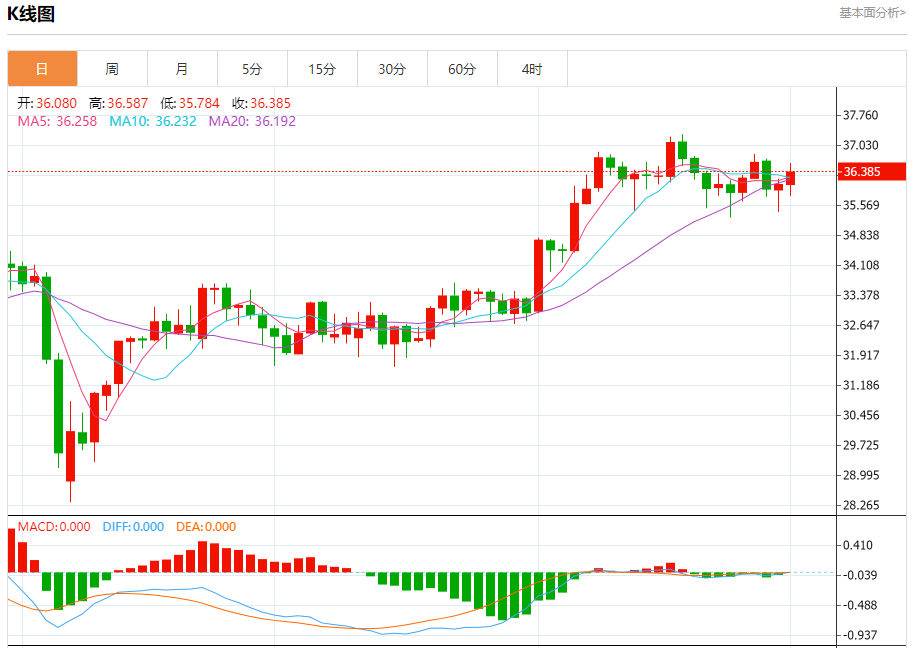Show the 60分 interval chart
Image resolution: width=913 pixels, height=648 pixels.
click(462, 69)
